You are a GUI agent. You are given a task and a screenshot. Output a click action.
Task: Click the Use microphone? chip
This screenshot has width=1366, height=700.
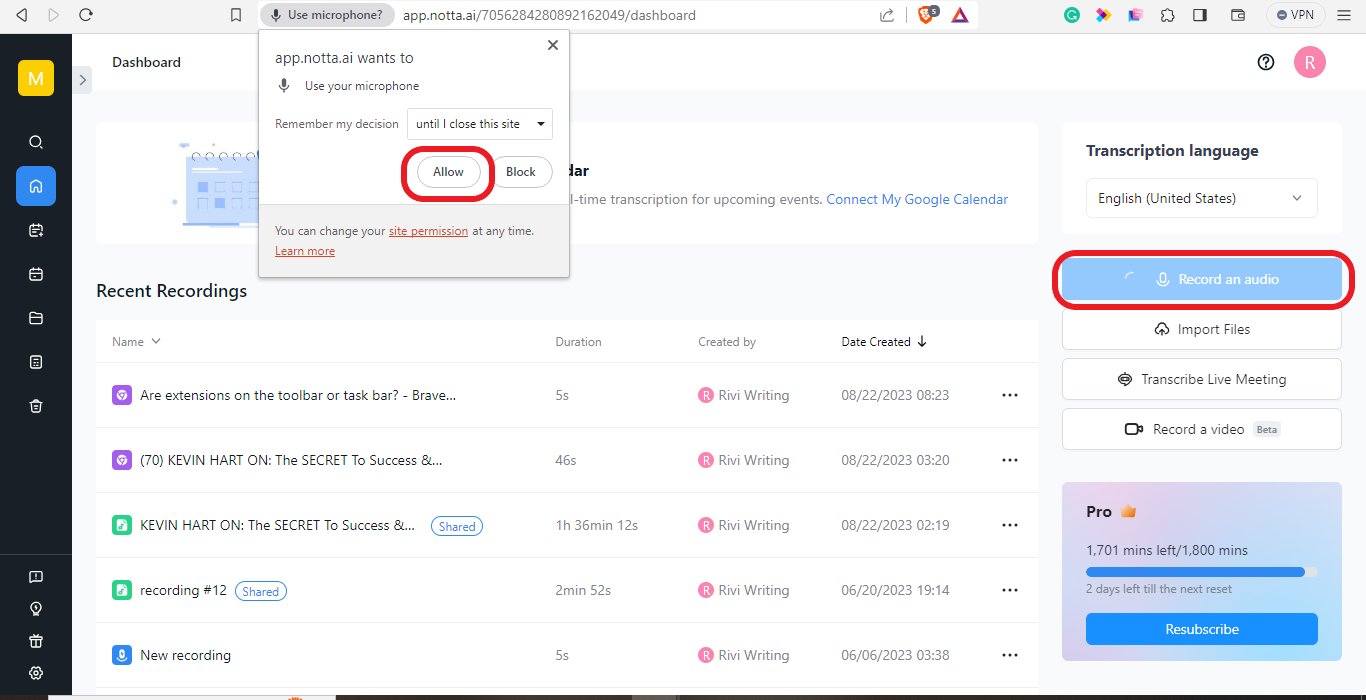(325, 15)
